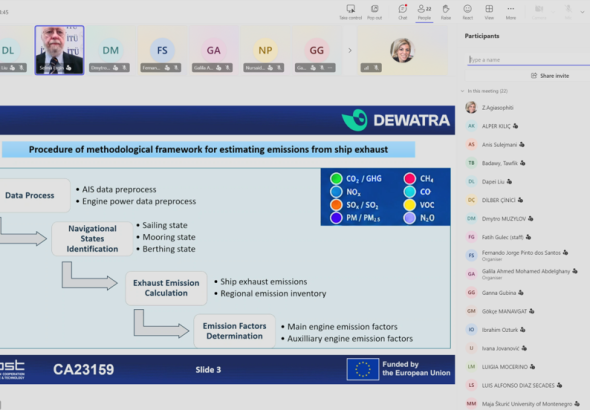Select the GA participant tile
590x410 pixels.
click(213, 50)
